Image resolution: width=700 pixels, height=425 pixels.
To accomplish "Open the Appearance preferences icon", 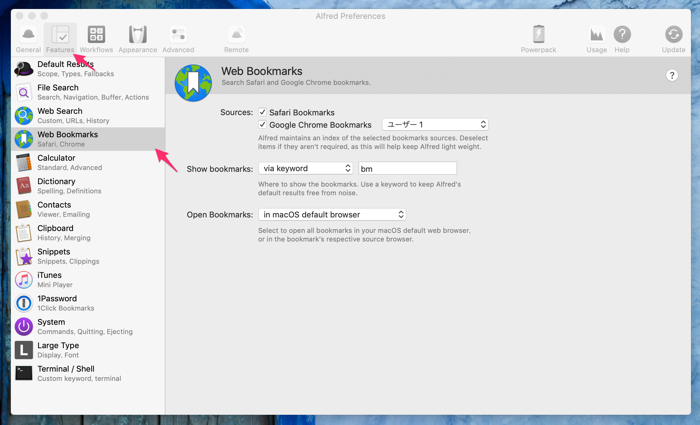I will pyautogui.click(x=138, y=38).
